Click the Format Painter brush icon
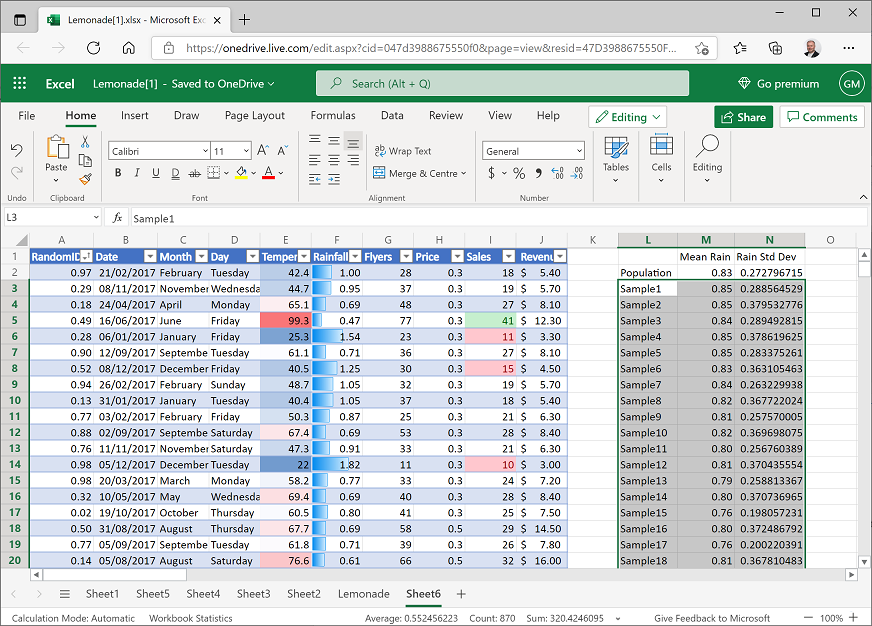 click(x=85, y=178)
